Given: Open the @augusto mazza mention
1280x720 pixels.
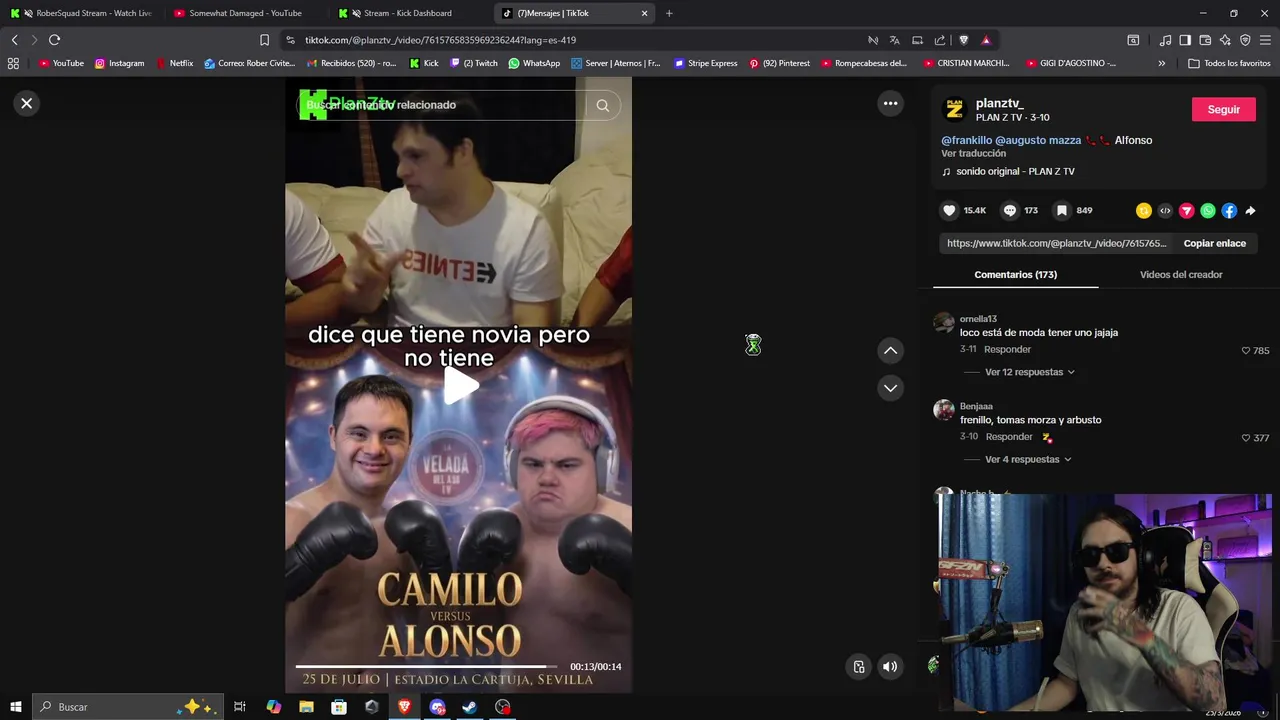Looking at the screenshot, I should (1038, 140).
